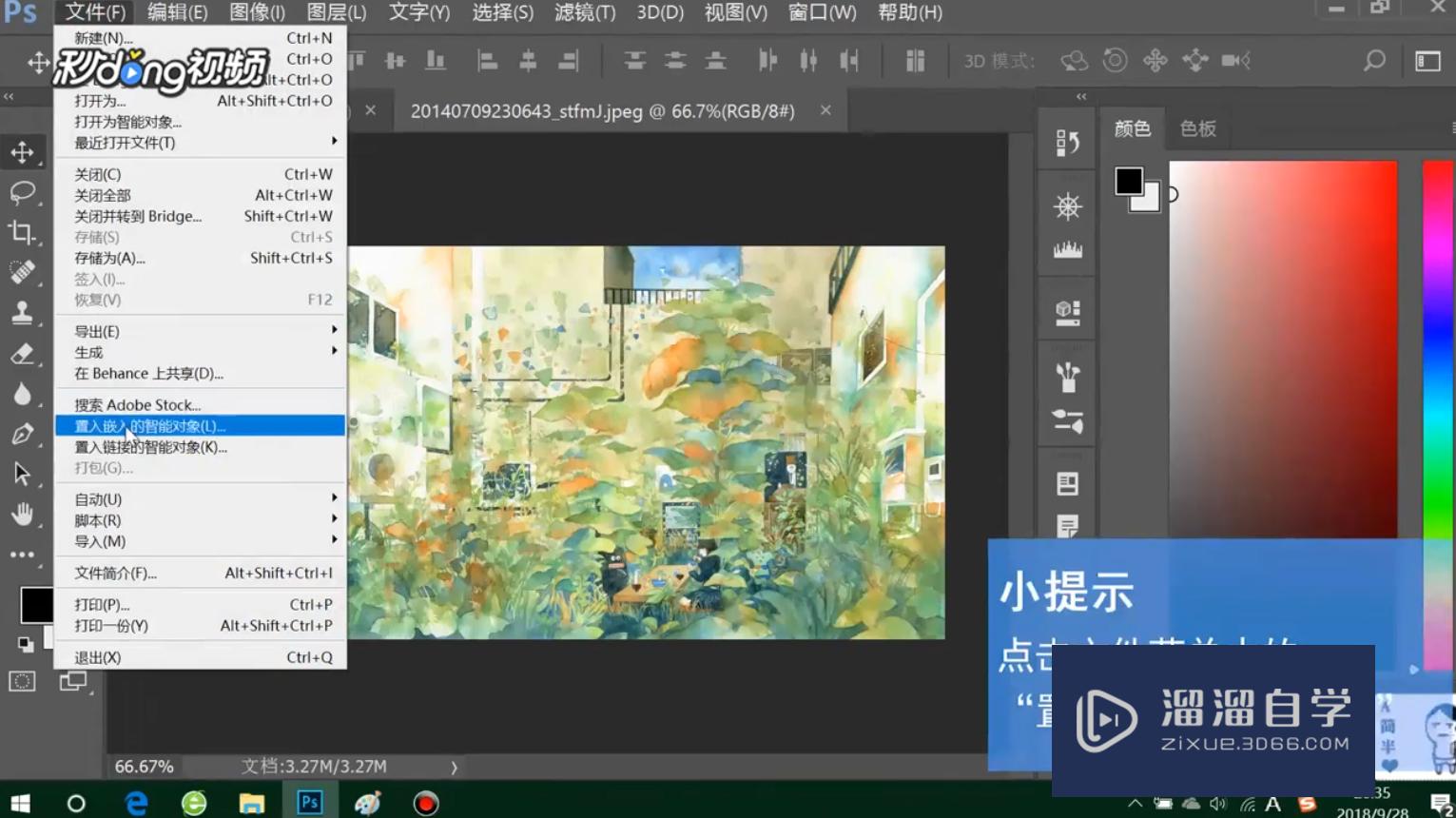The width and height of the screenshot is (1456, 818).
Task: Expand status bar document info arrow
Action: [454, 767]
